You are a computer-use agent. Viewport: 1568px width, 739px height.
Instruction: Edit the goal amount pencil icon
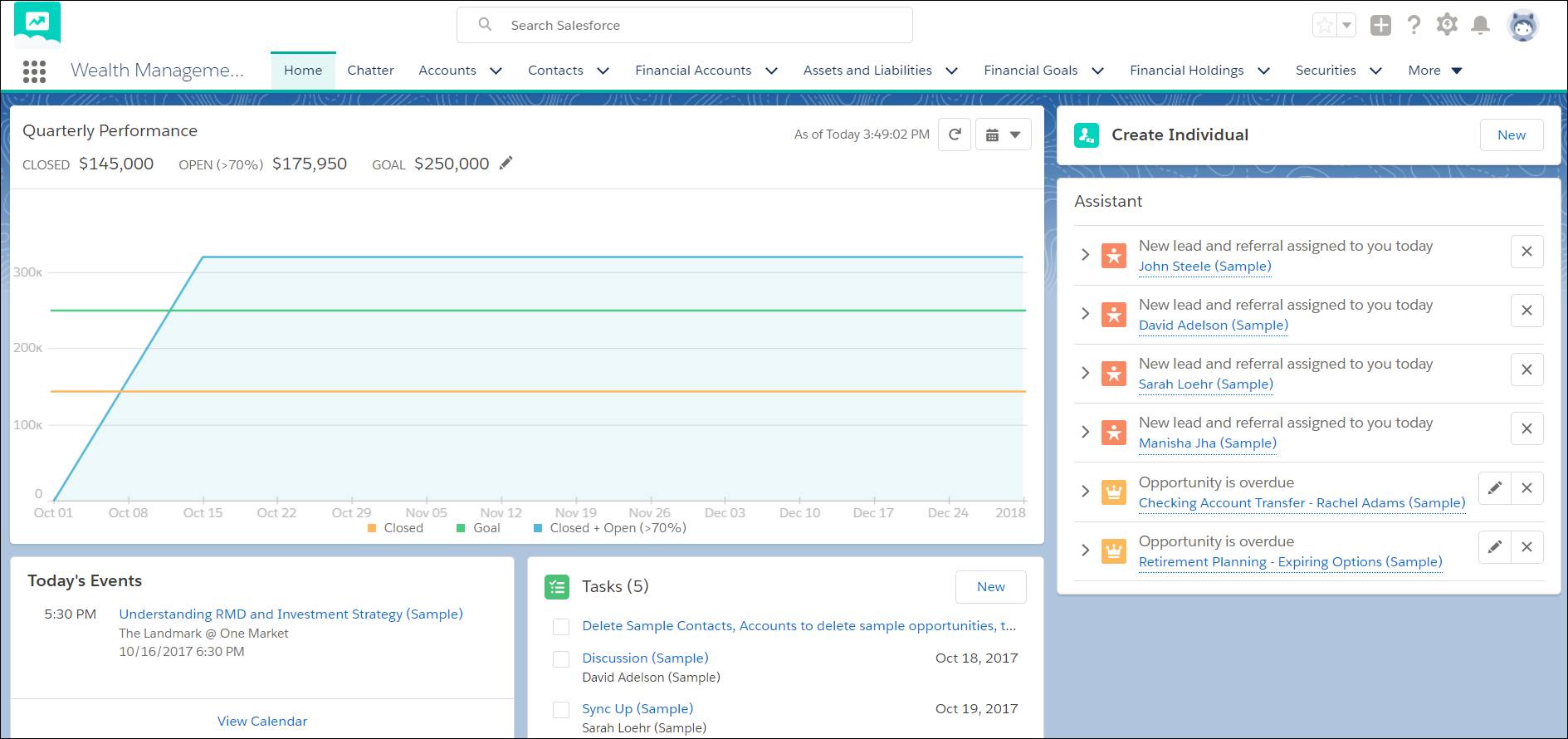[x=506, y=164]
